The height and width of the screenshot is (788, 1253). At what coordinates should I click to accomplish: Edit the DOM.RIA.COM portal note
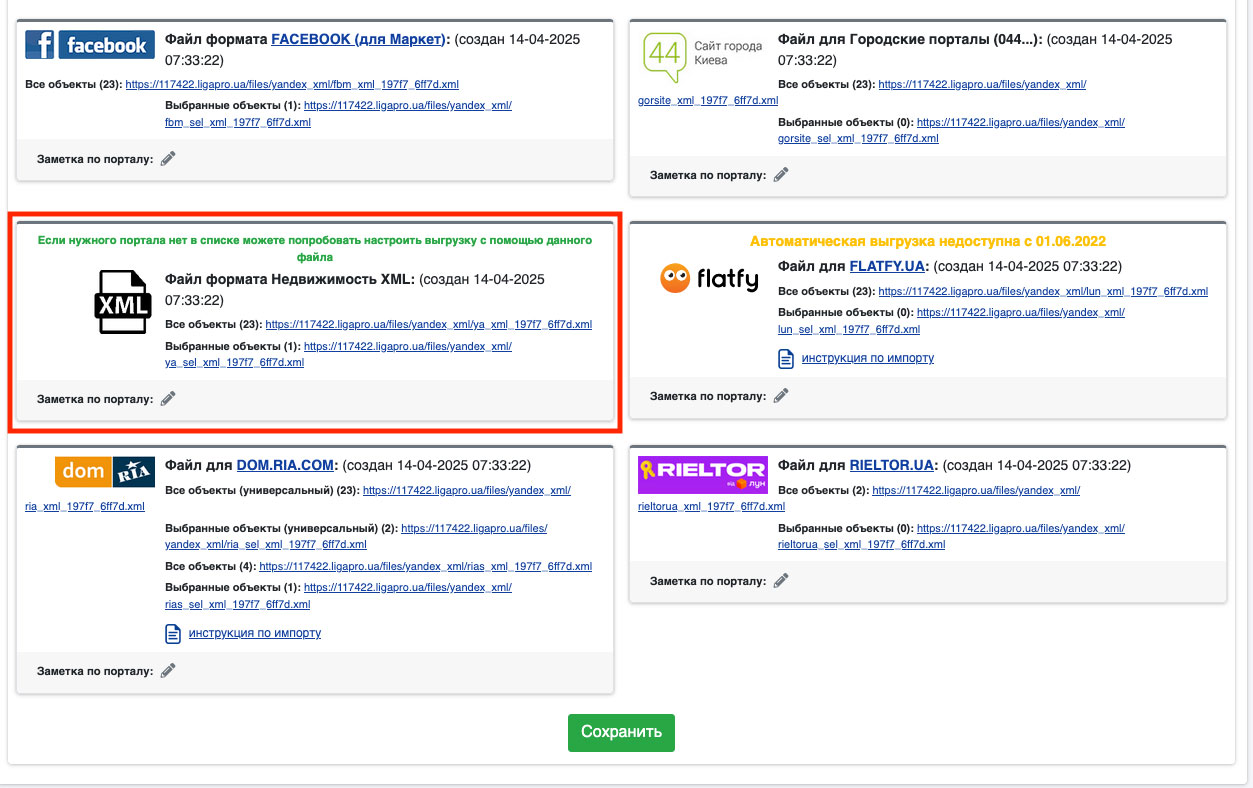click(x=168, y=670)
